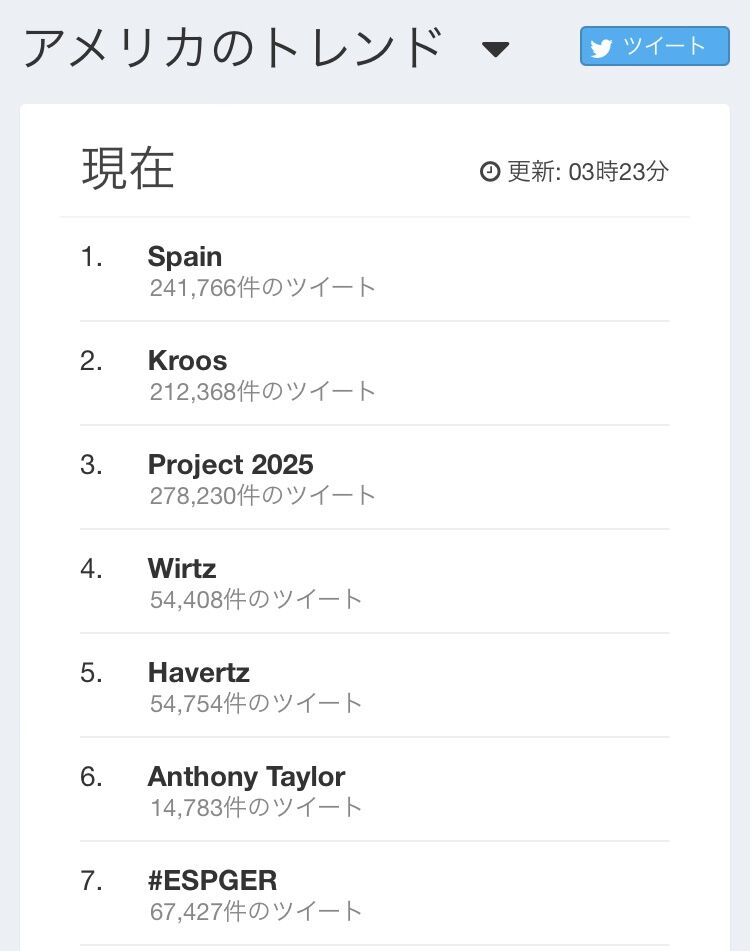Open the Spain trend link
The height and width of the screenshot is (951, 750).
click(185, 256)
